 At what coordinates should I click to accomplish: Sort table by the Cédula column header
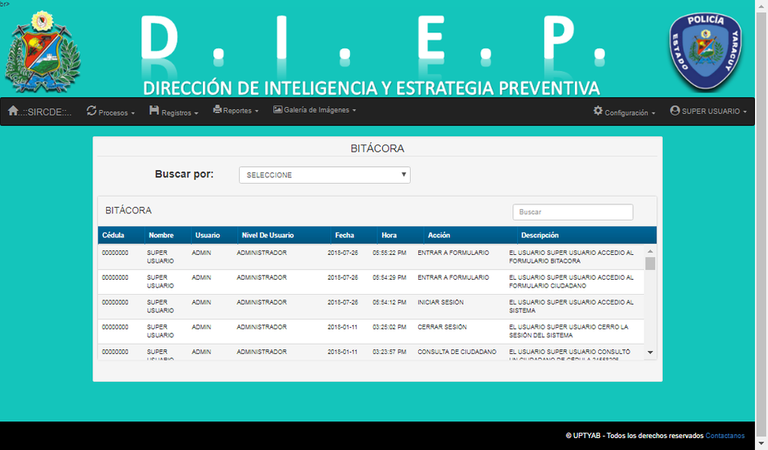(x=113, y=235)
